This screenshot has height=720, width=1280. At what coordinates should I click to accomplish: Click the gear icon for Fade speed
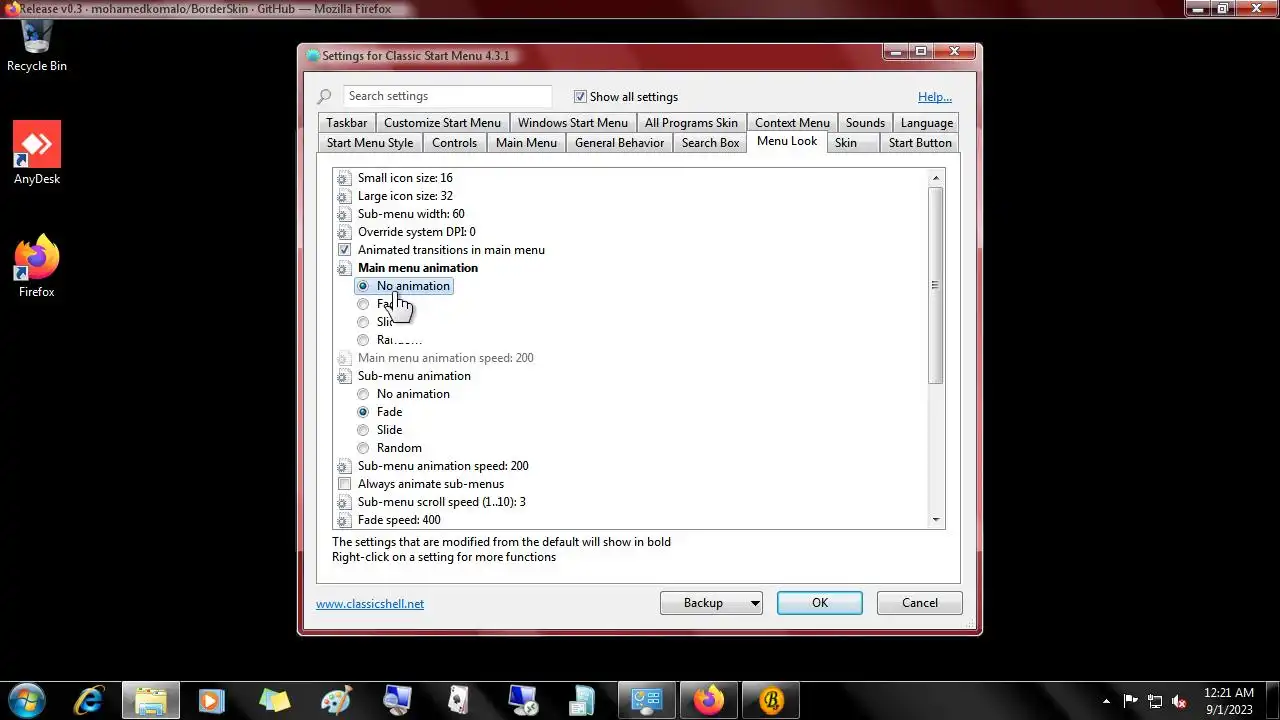click(x=344, y=520)
